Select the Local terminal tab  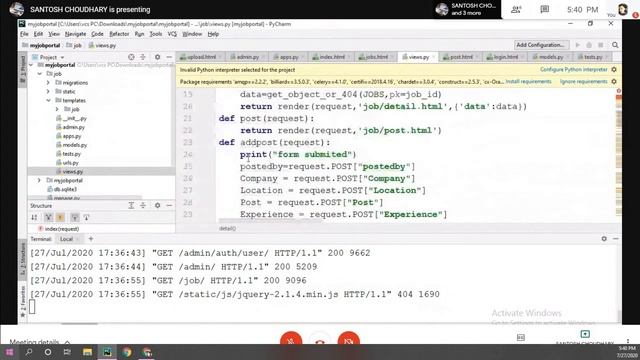67,239
